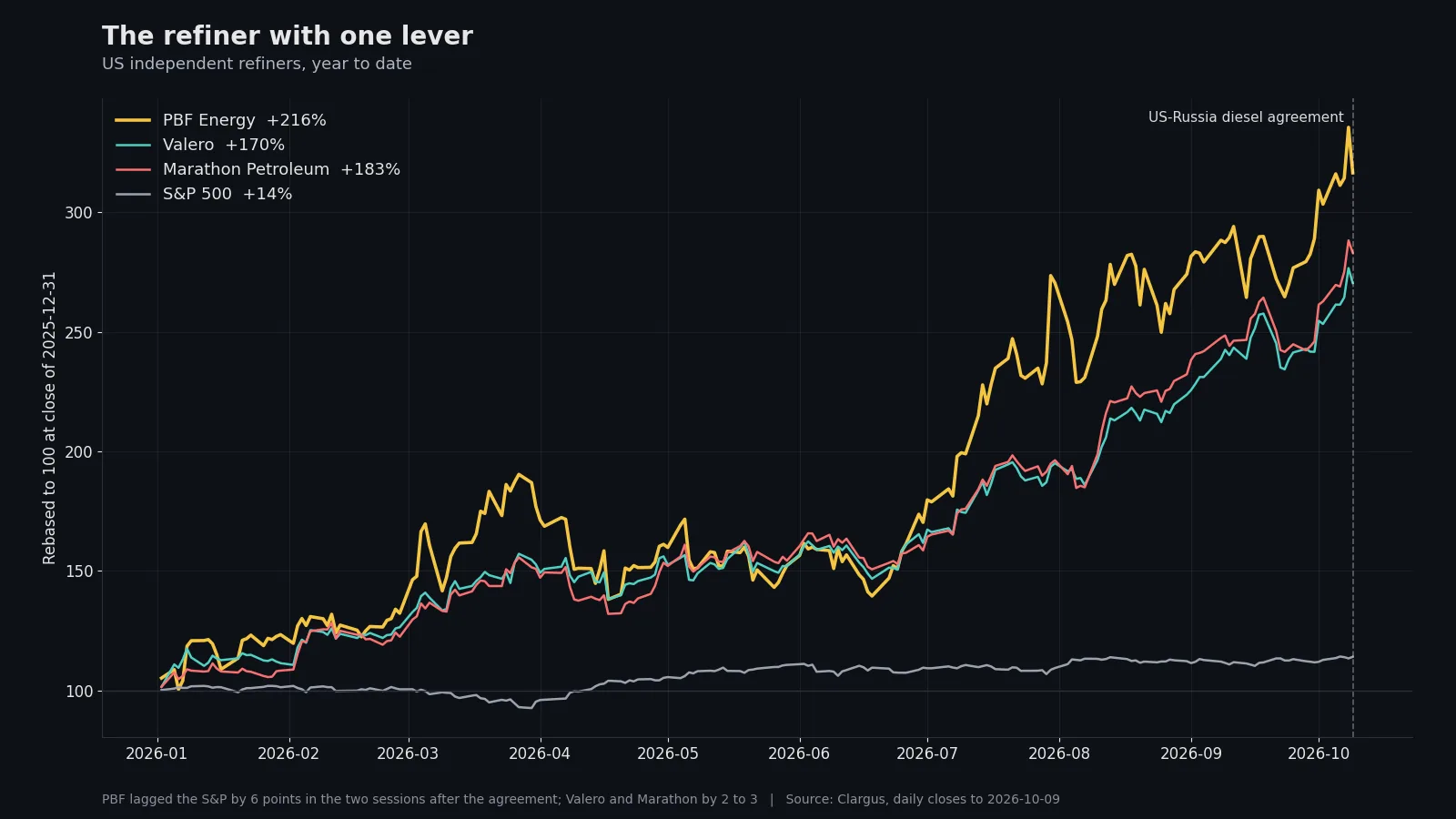Click the y-axis tick label 150
1456x819 pixels.
(x=78, y=571)
